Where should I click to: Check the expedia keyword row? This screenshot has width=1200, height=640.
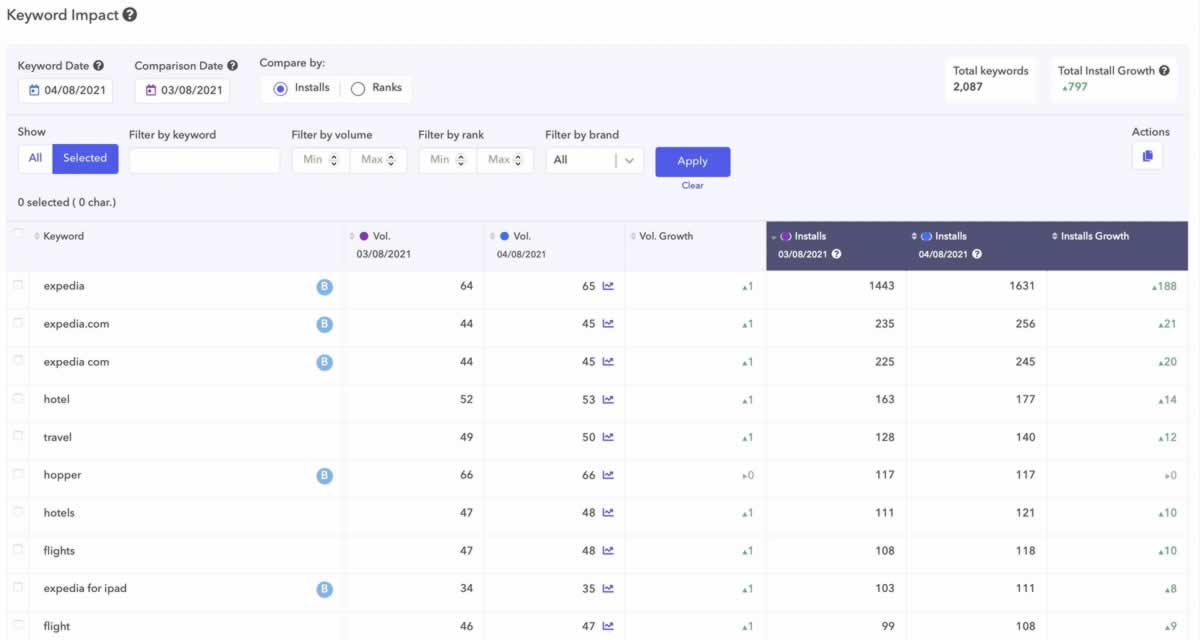17,286
